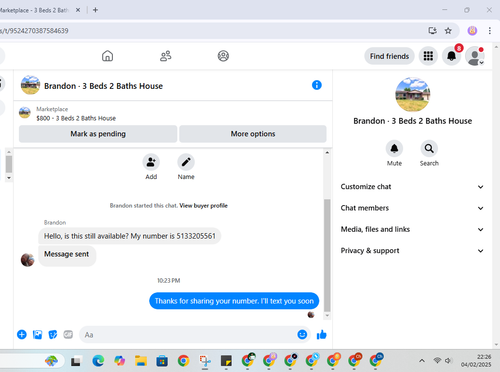Expand the Chat members section
The image size is (500, 372).
click(412, 208)
